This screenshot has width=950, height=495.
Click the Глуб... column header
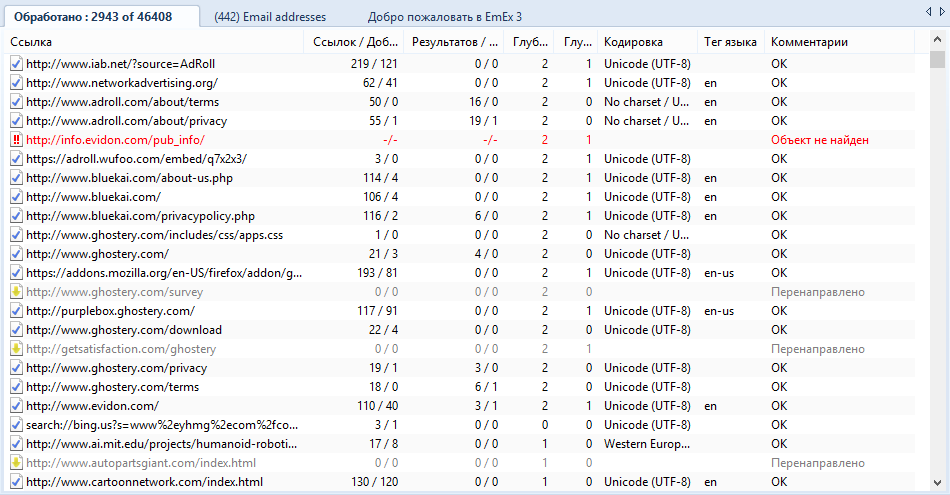coord(530,42)
